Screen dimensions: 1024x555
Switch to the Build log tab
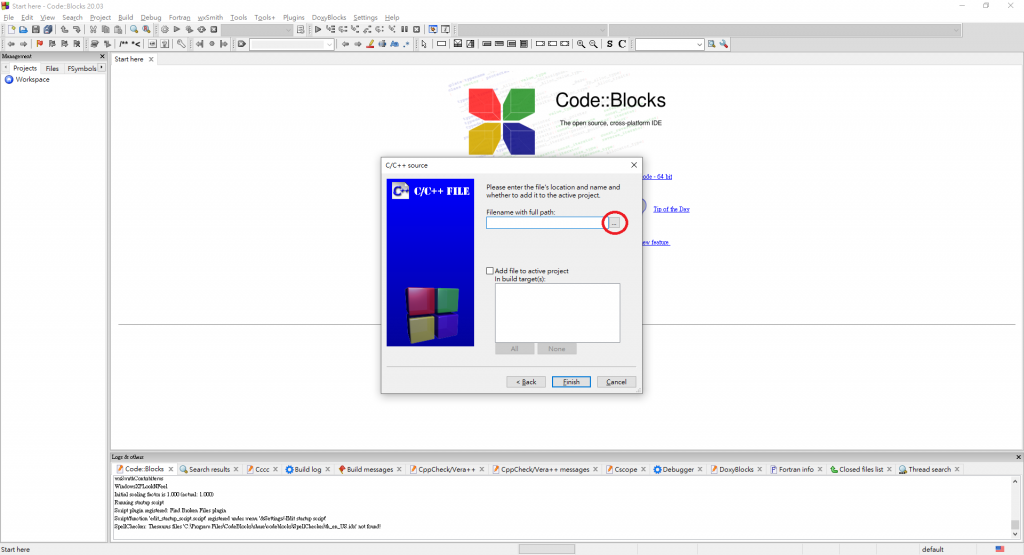tap(307, 469)
